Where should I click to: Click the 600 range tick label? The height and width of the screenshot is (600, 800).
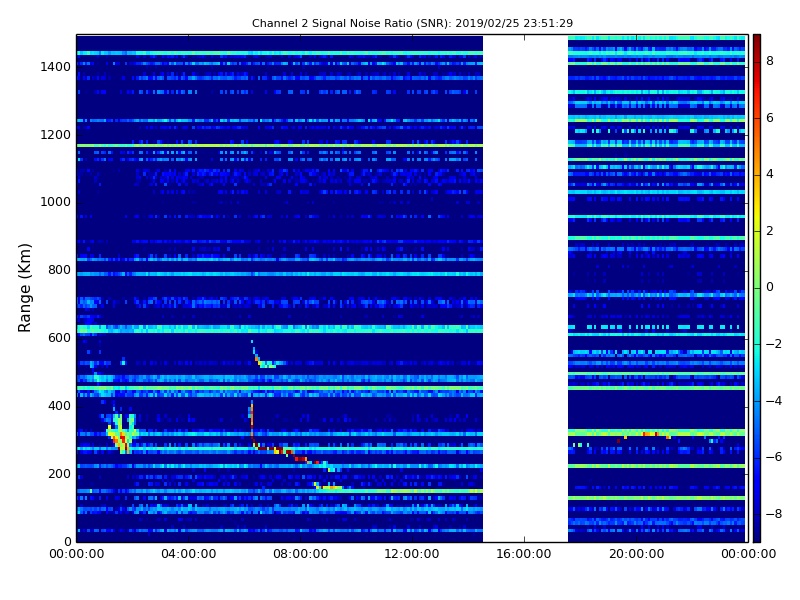(x=59, y=338)
